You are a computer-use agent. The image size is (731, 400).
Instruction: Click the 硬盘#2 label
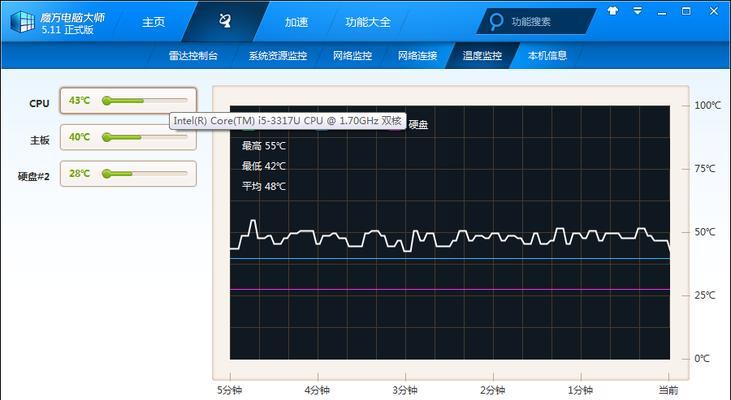[34, 176]
